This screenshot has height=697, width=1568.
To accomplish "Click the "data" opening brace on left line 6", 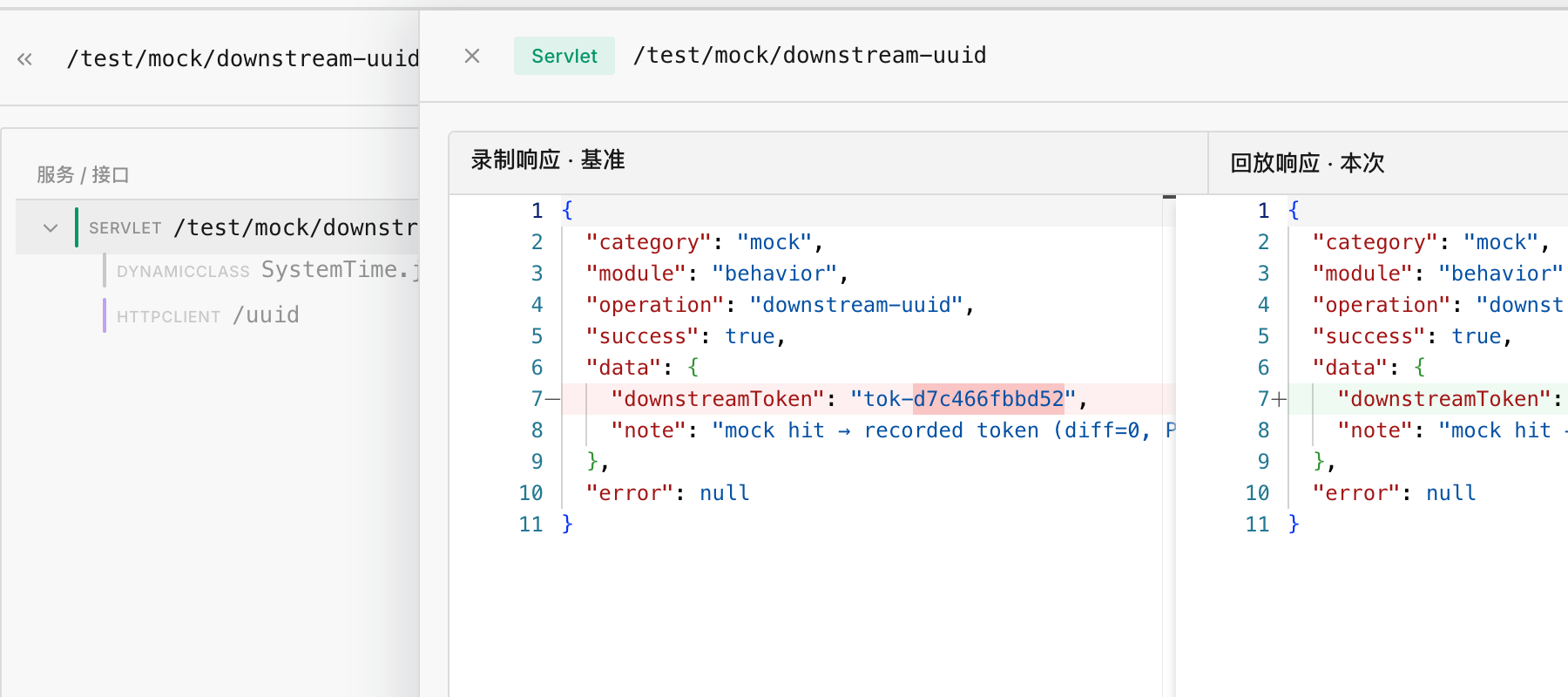I will 693,368.
